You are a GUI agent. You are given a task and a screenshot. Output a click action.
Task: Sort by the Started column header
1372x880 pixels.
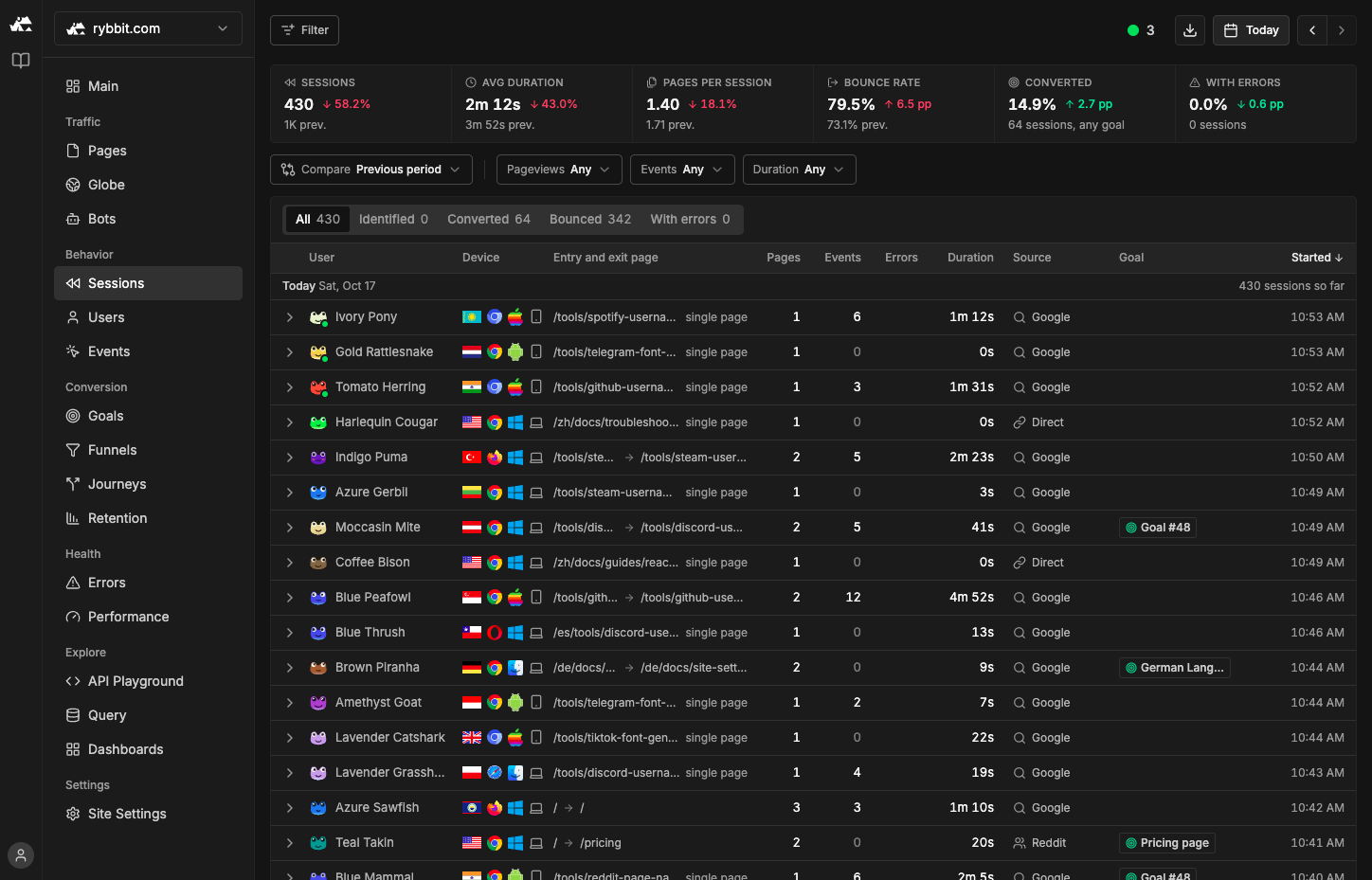[1317, 258]
